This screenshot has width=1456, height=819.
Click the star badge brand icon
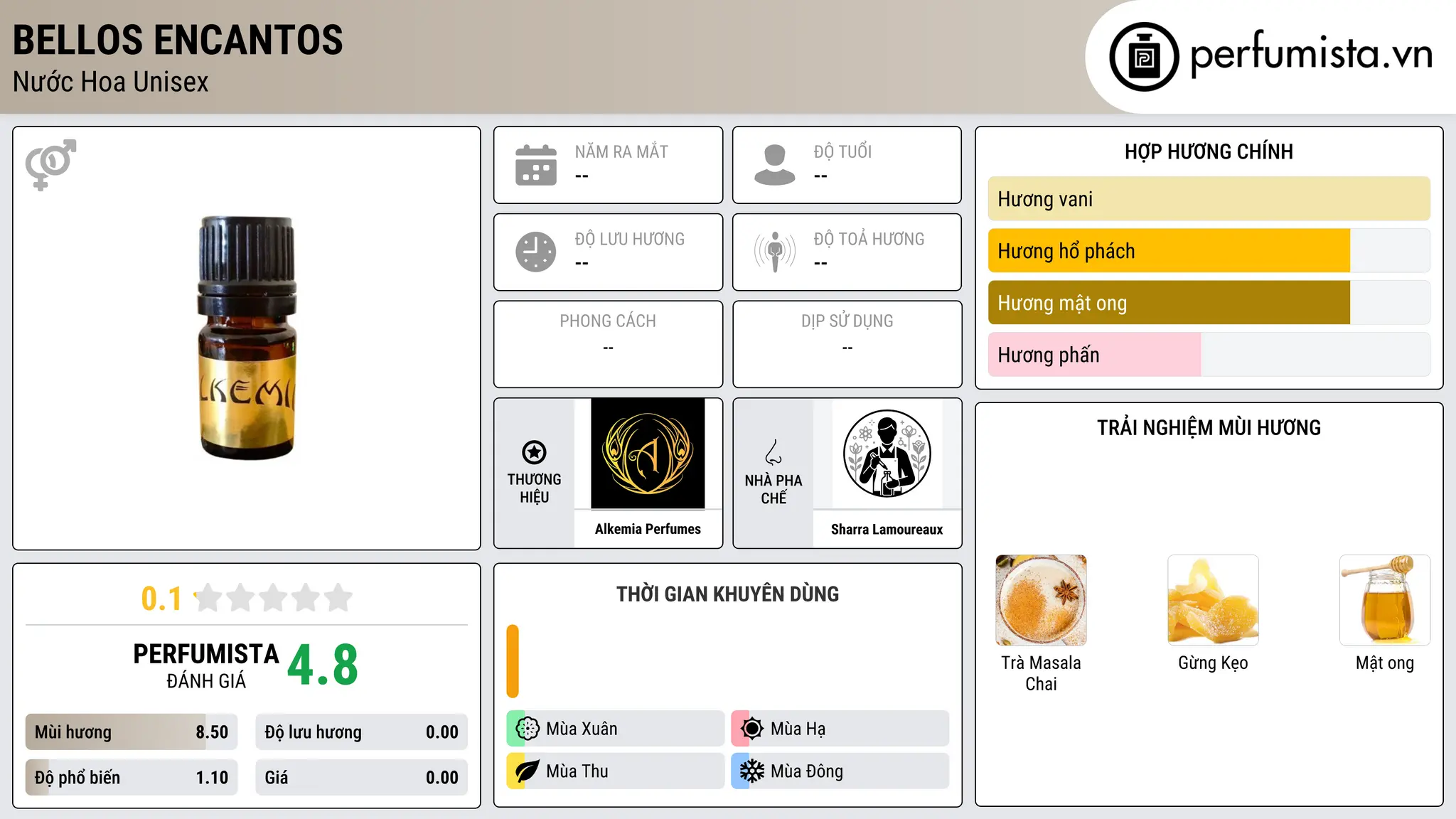tap(534, 452)
